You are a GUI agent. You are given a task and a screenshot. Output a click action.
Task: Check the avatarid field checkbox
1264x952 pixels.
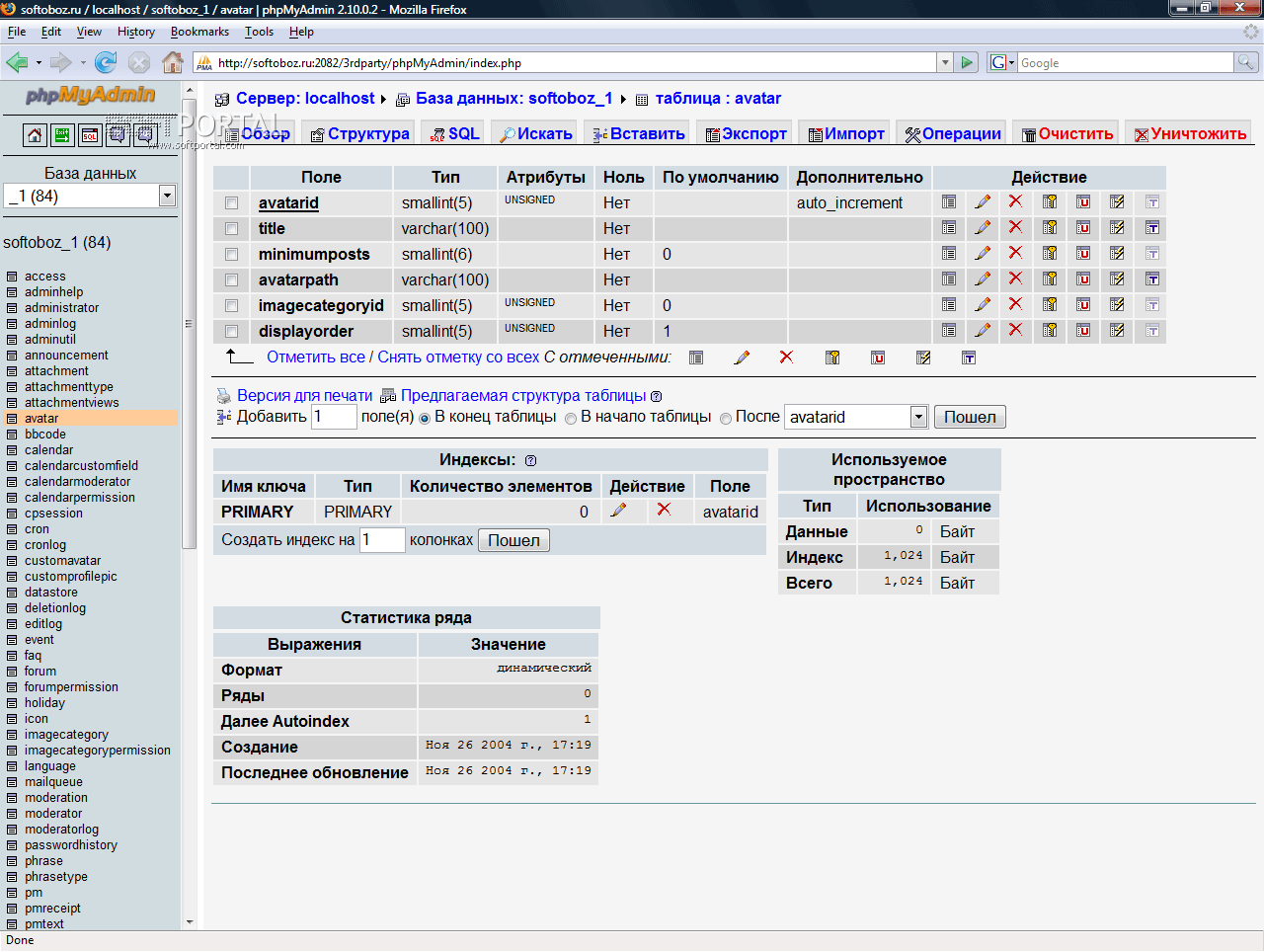231,202
